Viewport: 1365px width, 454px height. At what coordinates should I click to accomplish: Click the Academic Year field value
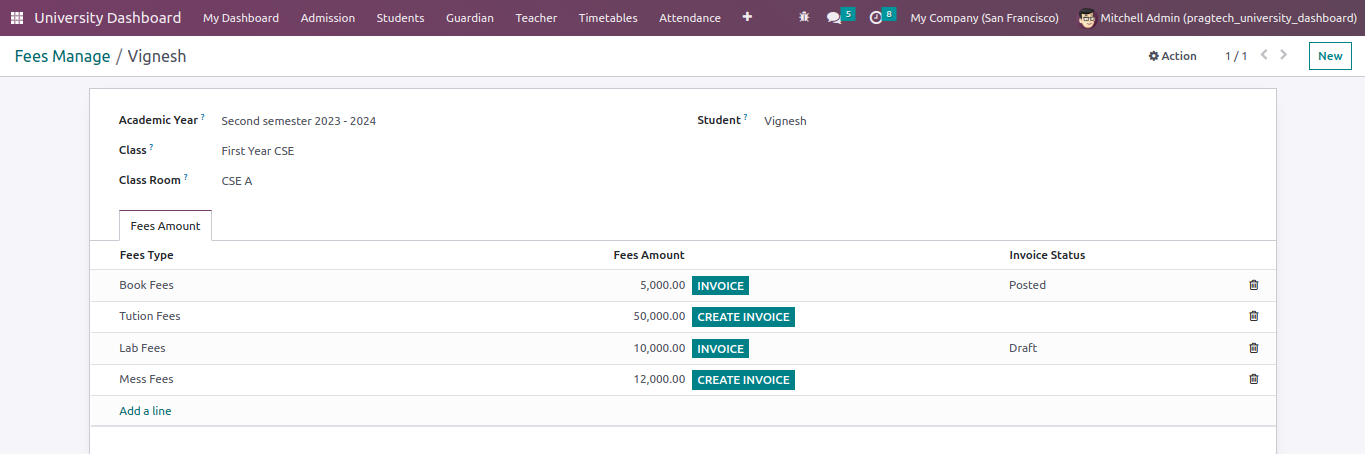click(x=298, y=121)
